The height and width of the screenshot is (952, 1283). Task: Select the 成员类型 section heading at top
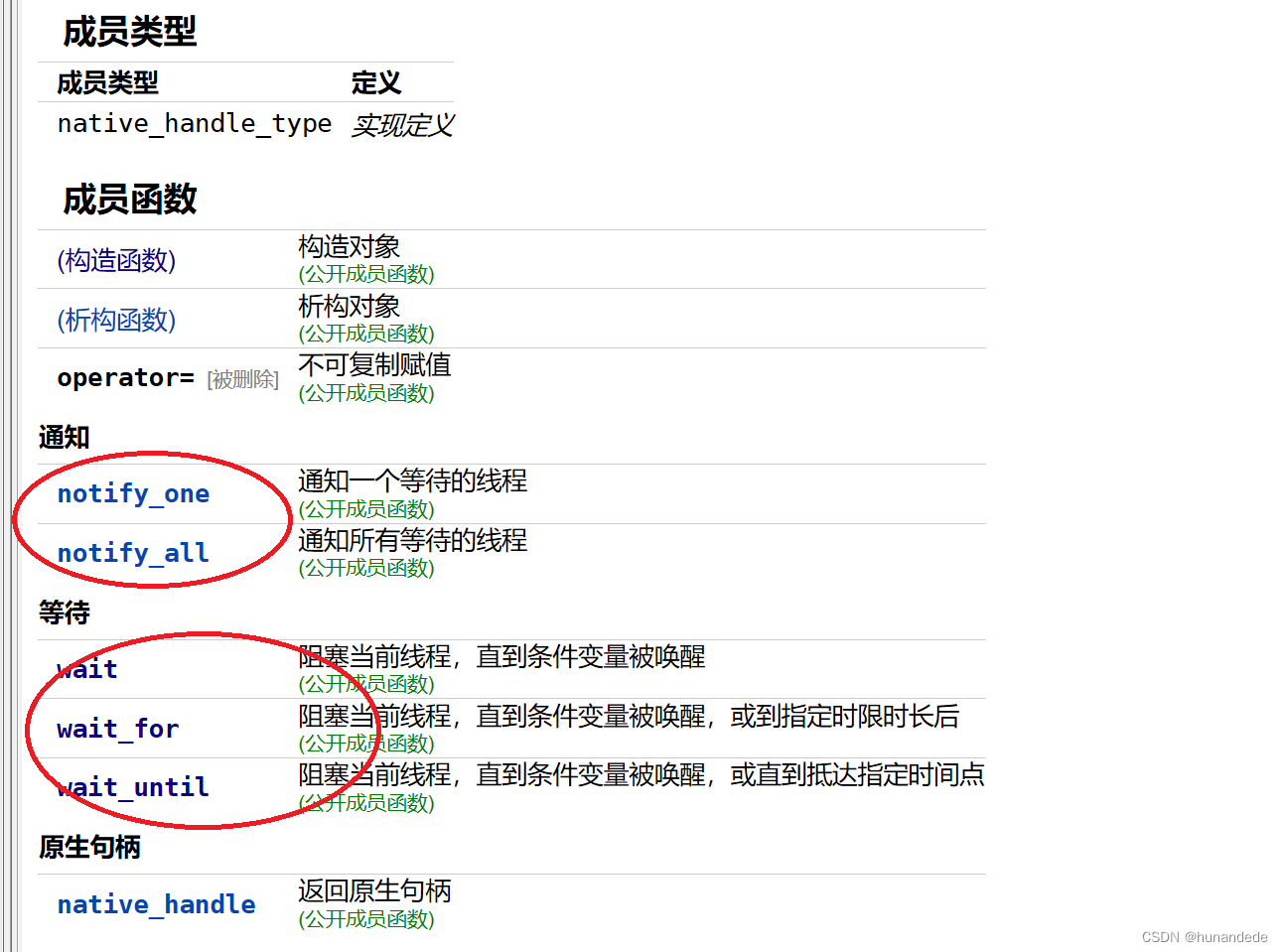coord(130,32)
